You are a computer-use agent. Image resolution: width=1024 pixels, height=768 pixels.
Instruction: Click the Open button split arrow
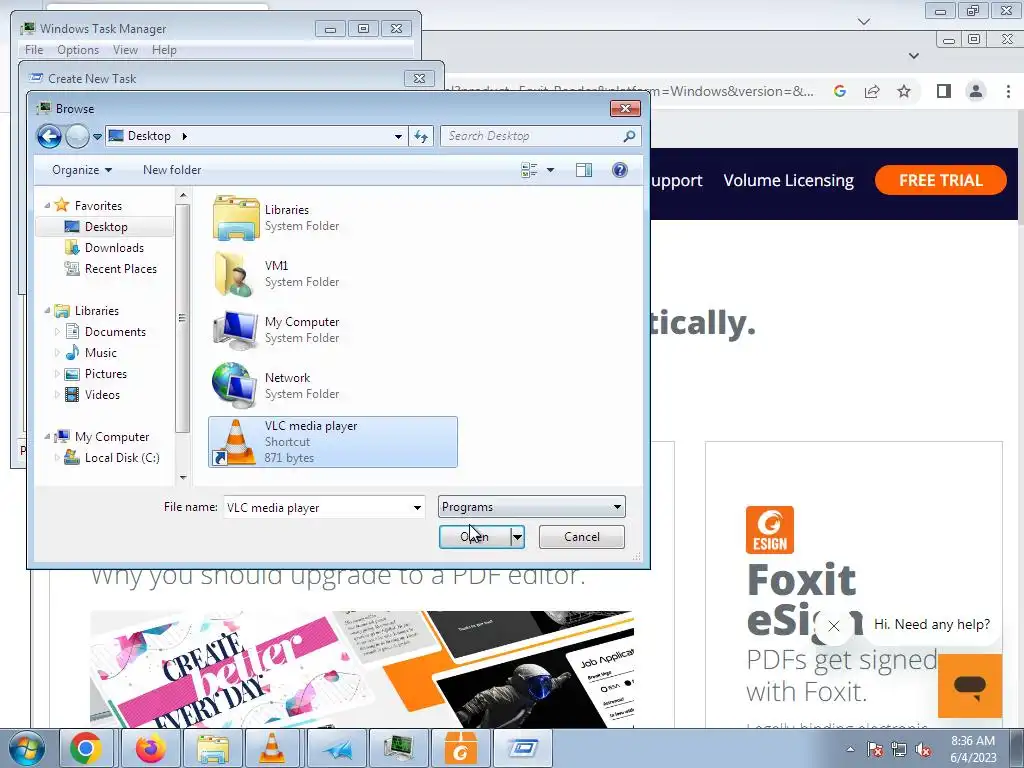point(517,537)
